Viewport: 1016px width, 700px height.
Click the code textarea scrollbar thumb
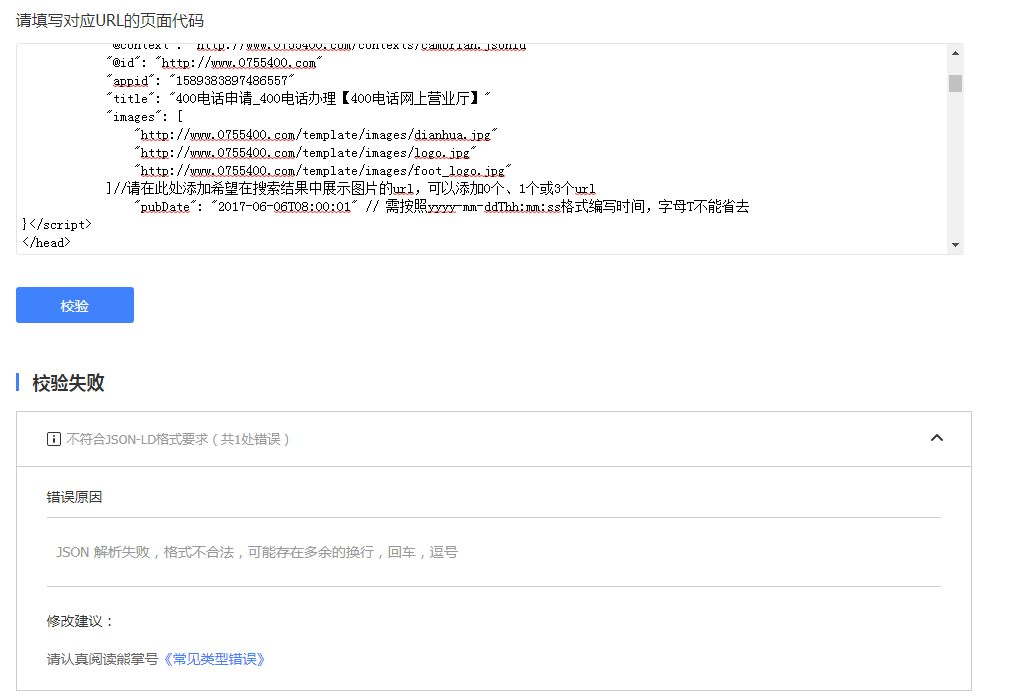[955, 83]
